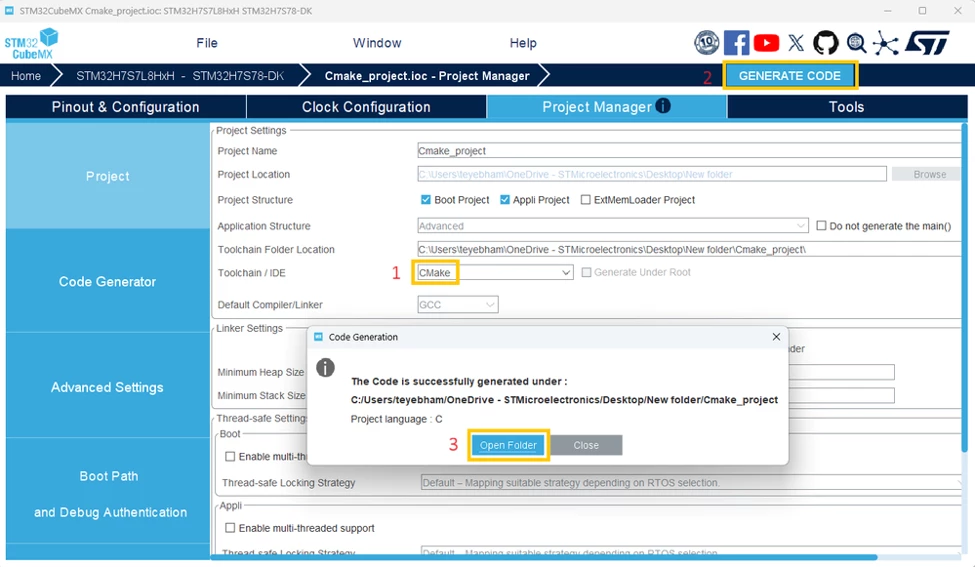Maximize the STM32CubeMX window
Viewport: 975px width, 567px height.
pos(922,11)
